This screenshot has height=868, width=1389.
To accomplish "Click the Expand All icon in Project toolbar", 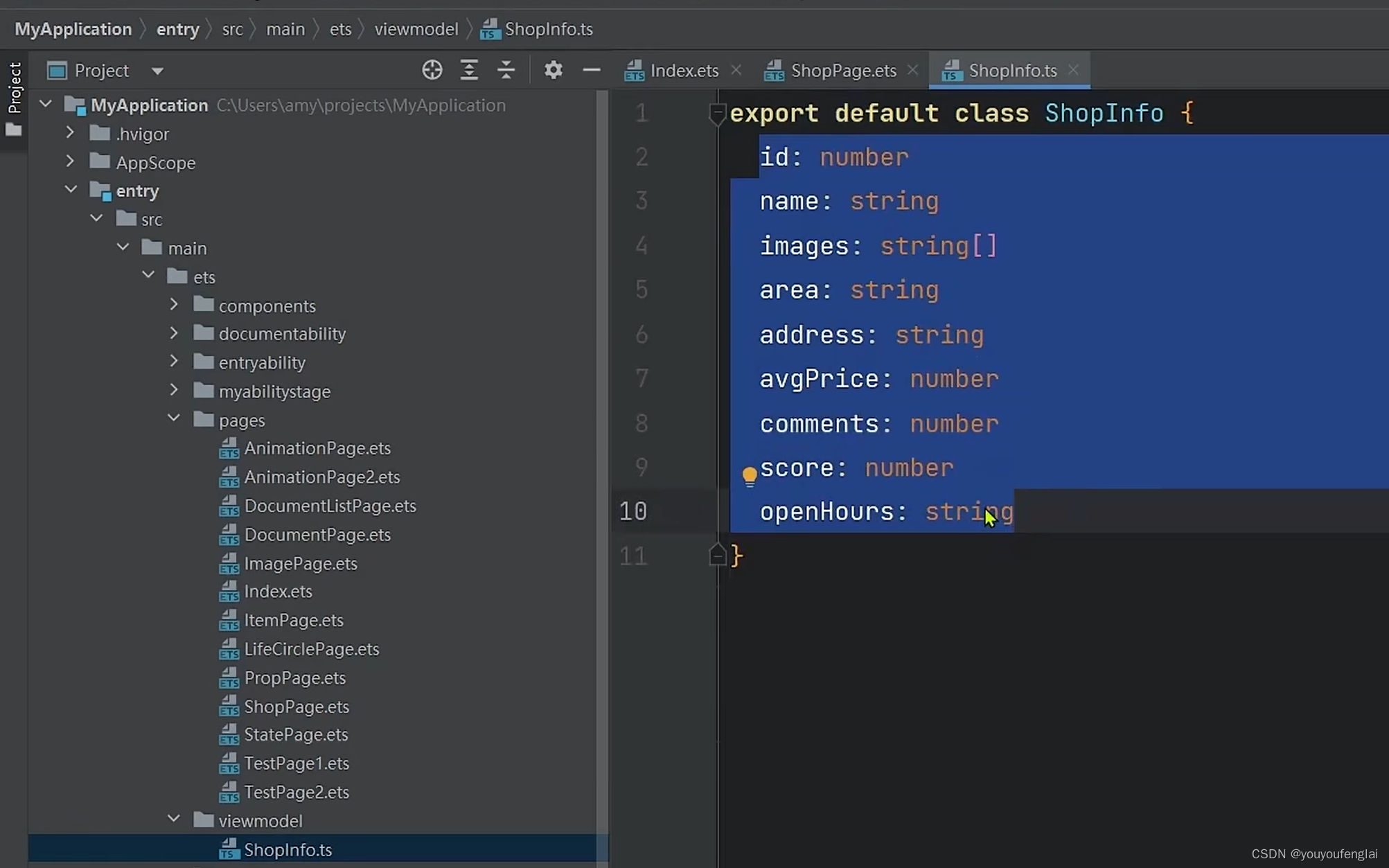I will (469, 70).
